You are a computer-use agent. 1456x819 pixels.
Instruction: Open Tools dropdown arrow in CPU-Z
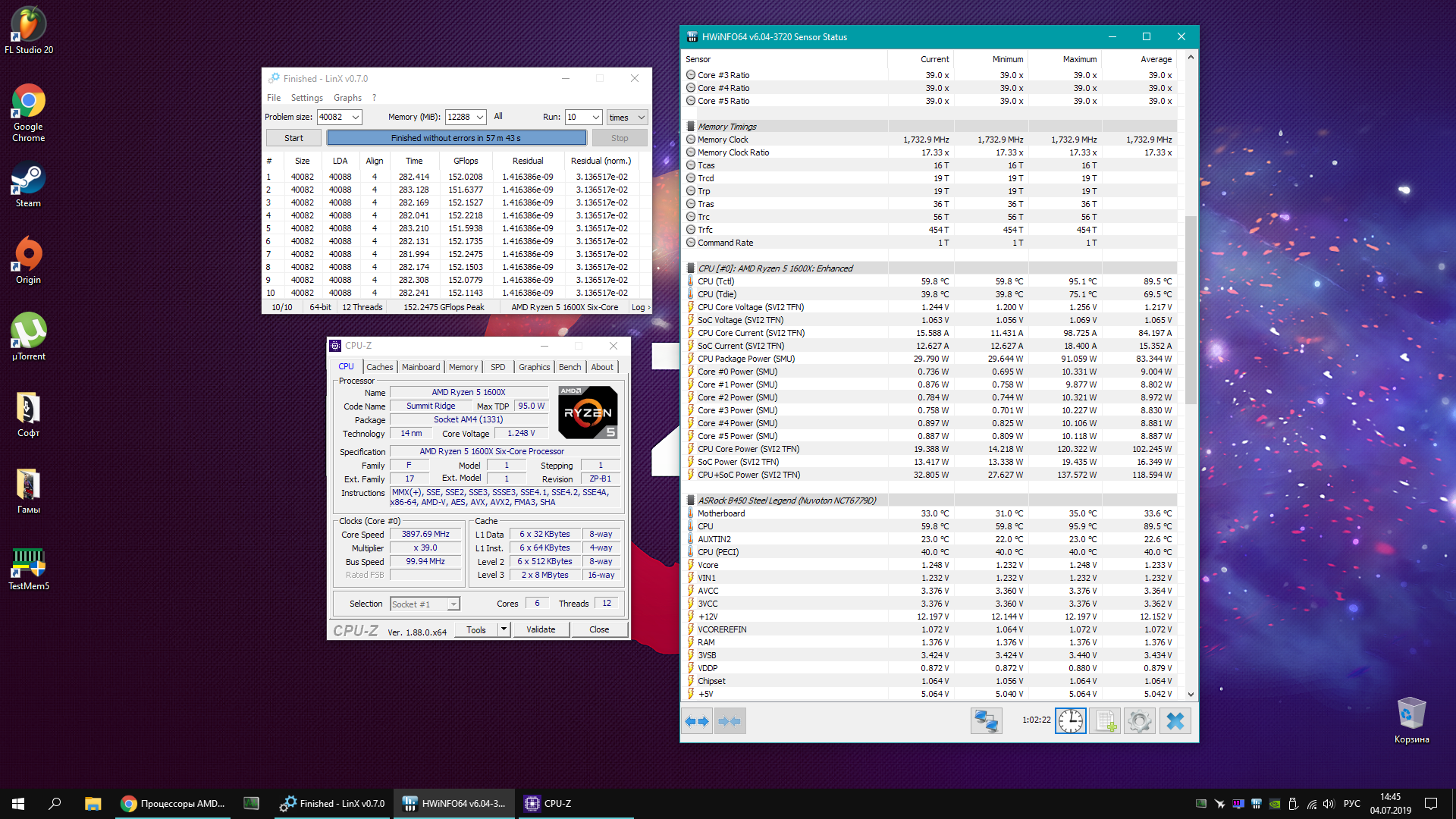click(x=503, y=629)
